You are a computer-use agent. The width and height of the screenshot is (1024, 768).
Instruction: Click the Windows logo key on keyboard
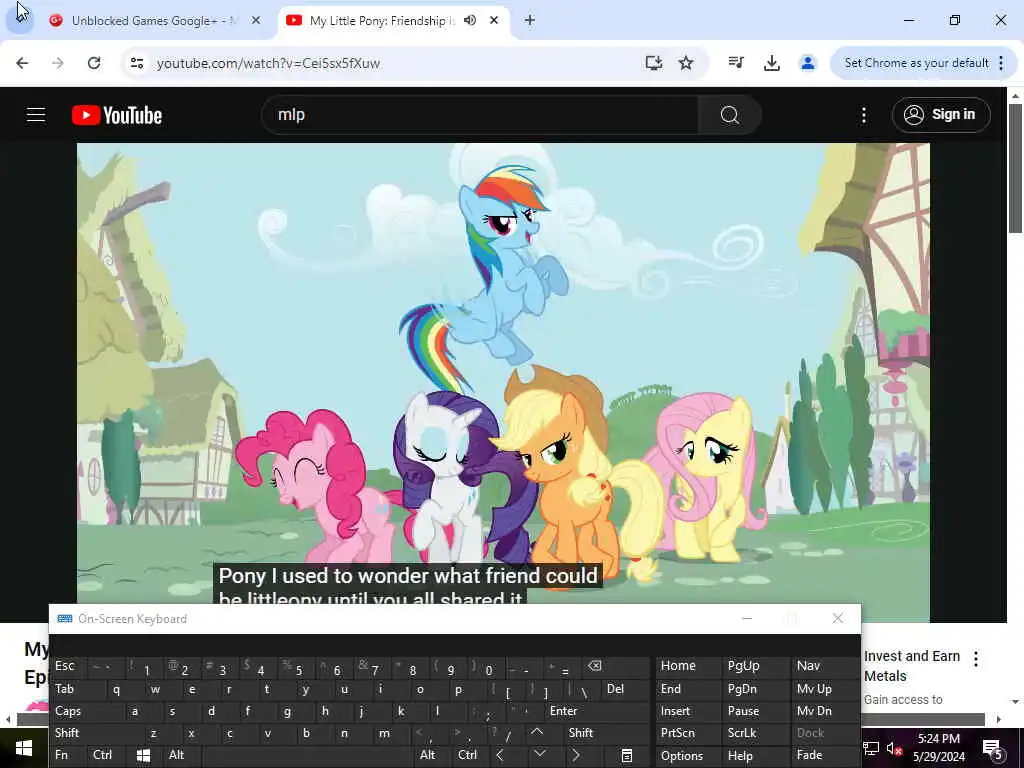coord(143,756)
